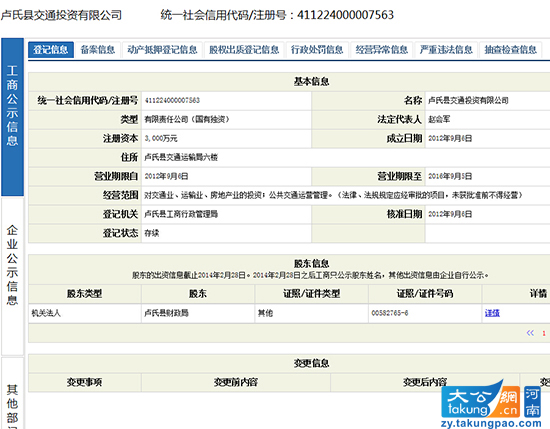Click the certificate number 00582765-6

pos(390,313)
